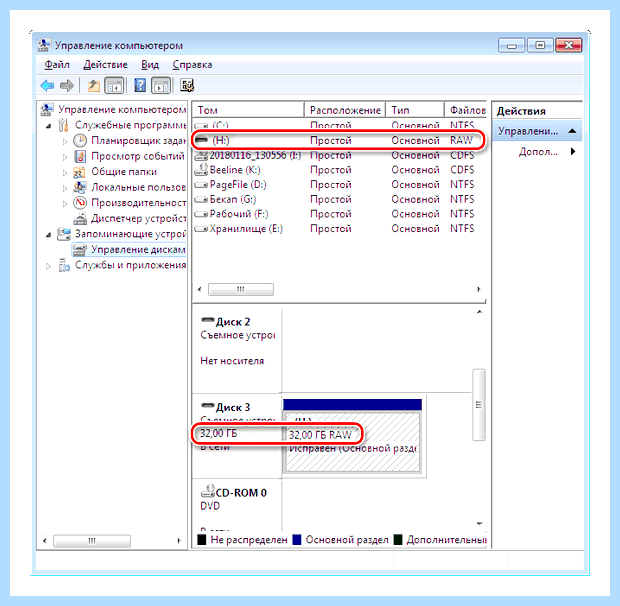Image resolution: width=620 pixels, height=606 pixels.
Task: Click disc icon of Beeline (K:)
Action: click(x=201, y=170)
